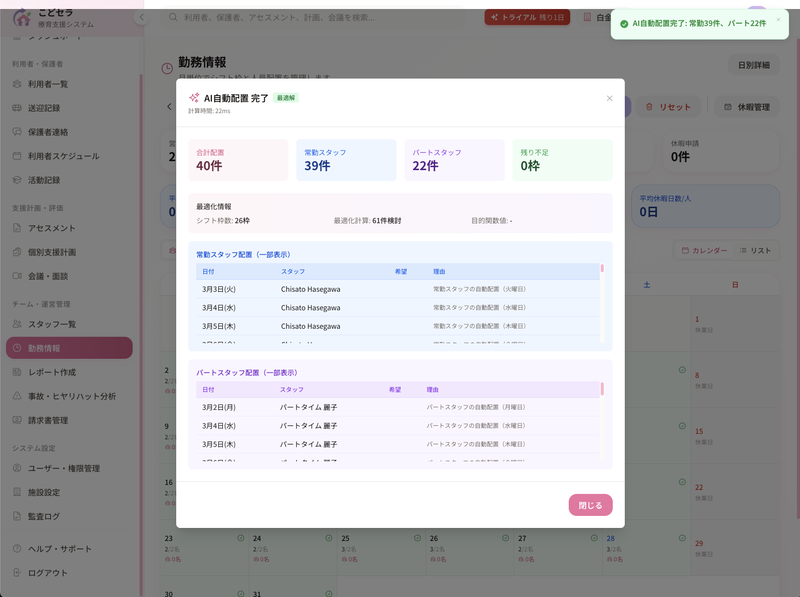
Task: Click シフト枠数: 26枠 text
Action: pos(223,221)
